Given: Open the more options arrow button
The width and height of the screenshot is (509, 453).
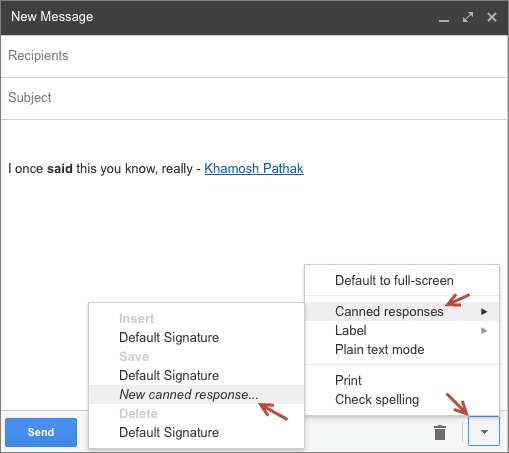Looking at the screenshot, I should [484, 431].
